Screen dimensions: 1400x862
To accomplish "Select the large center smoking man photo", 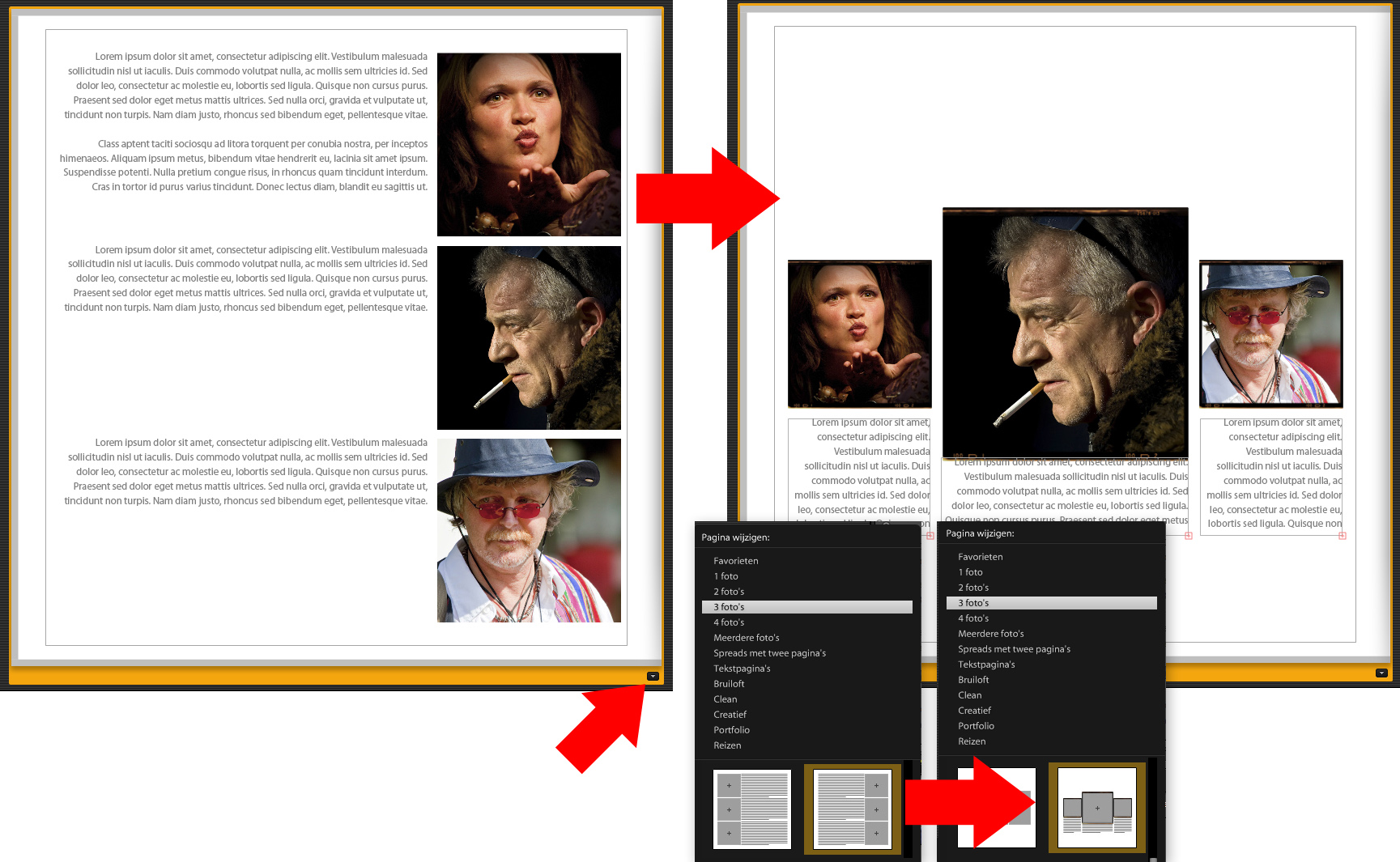I will 1065,332.
